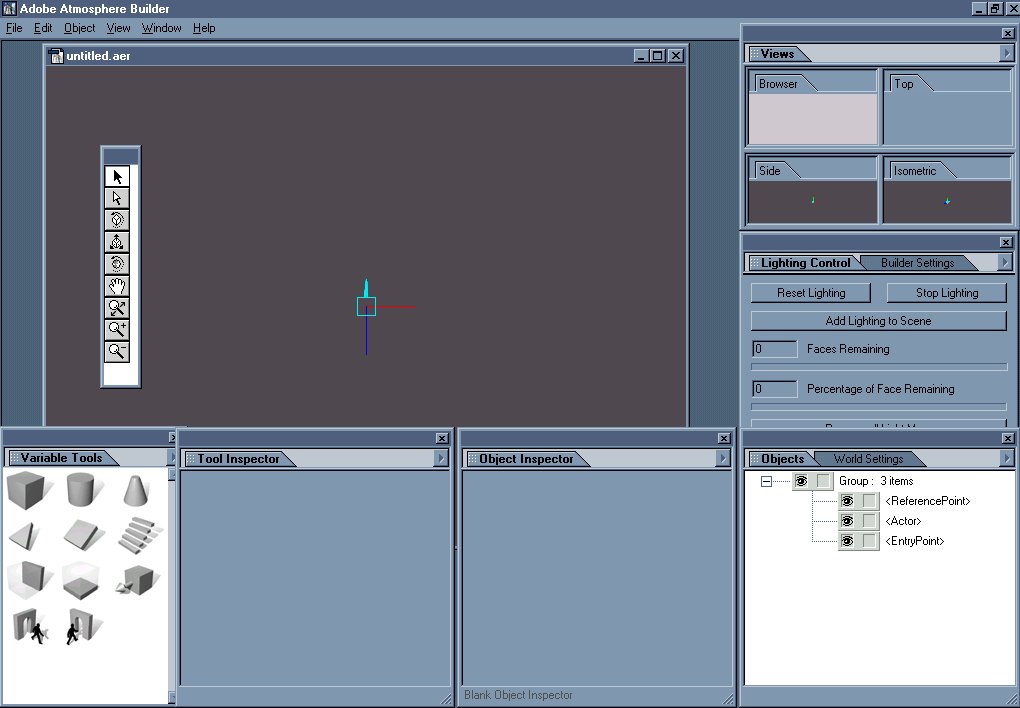Open the Window menu
Image resolution: width=1020 pixels, height=708 pixels.
click(161, 28)
